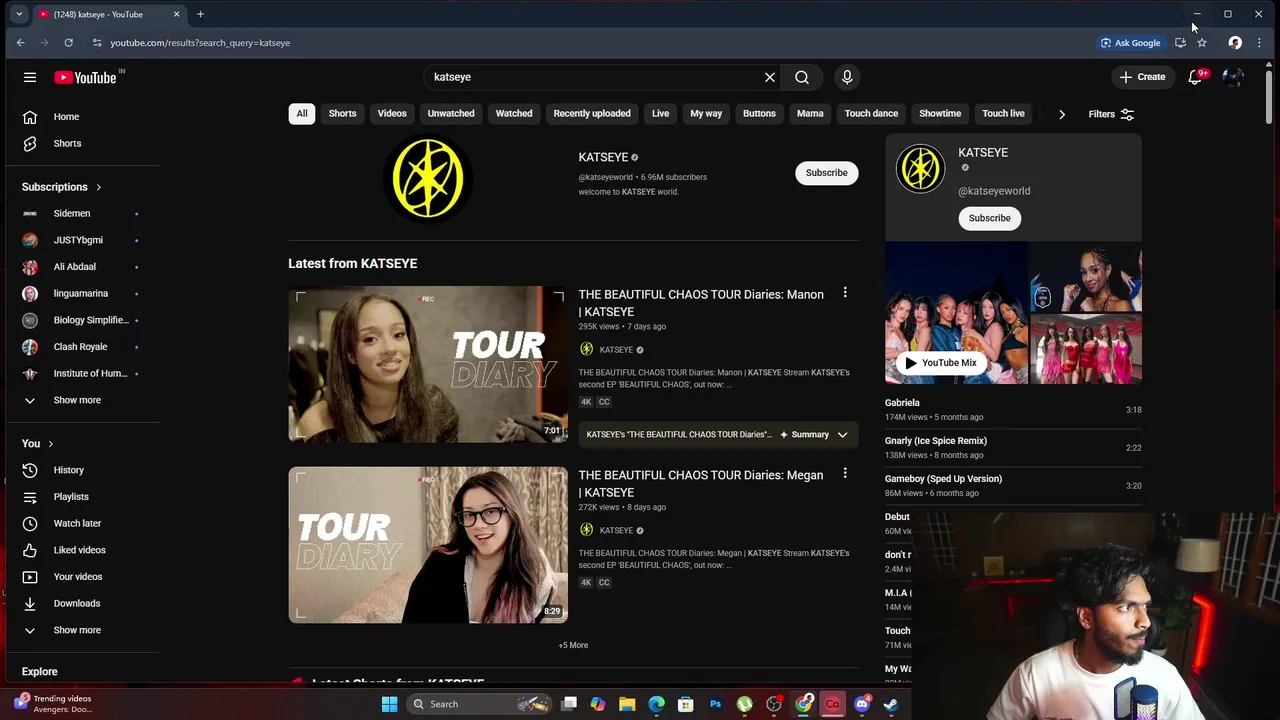Open Tour Diaries Manon video thumbnail

pyautogui.click(x=428, y=364)
